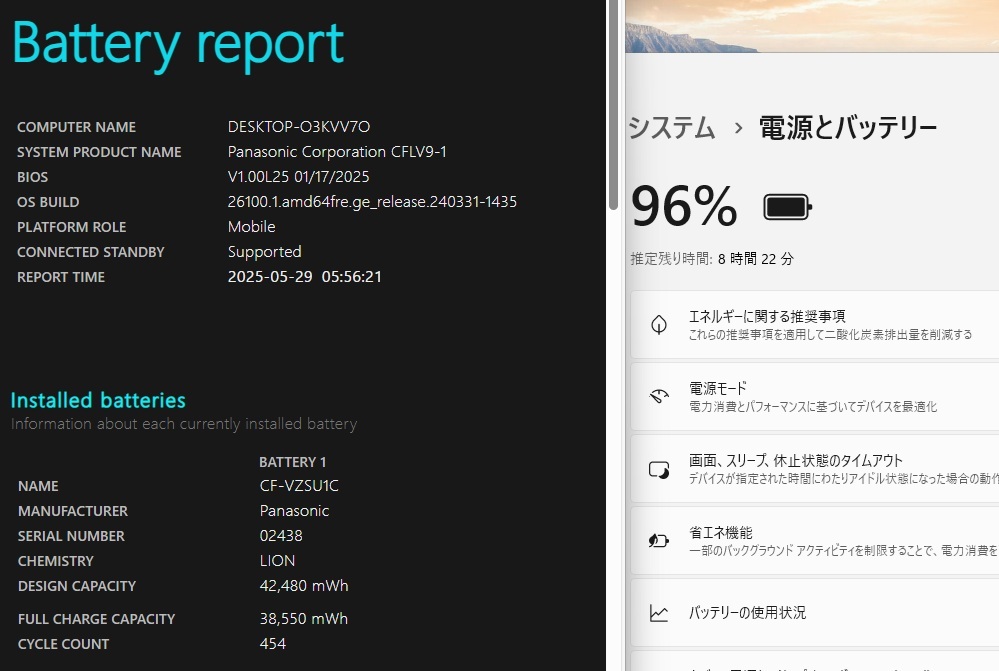Click the breadcrumb chevron after システム
The image size is (999, 671).
(738, 128)
